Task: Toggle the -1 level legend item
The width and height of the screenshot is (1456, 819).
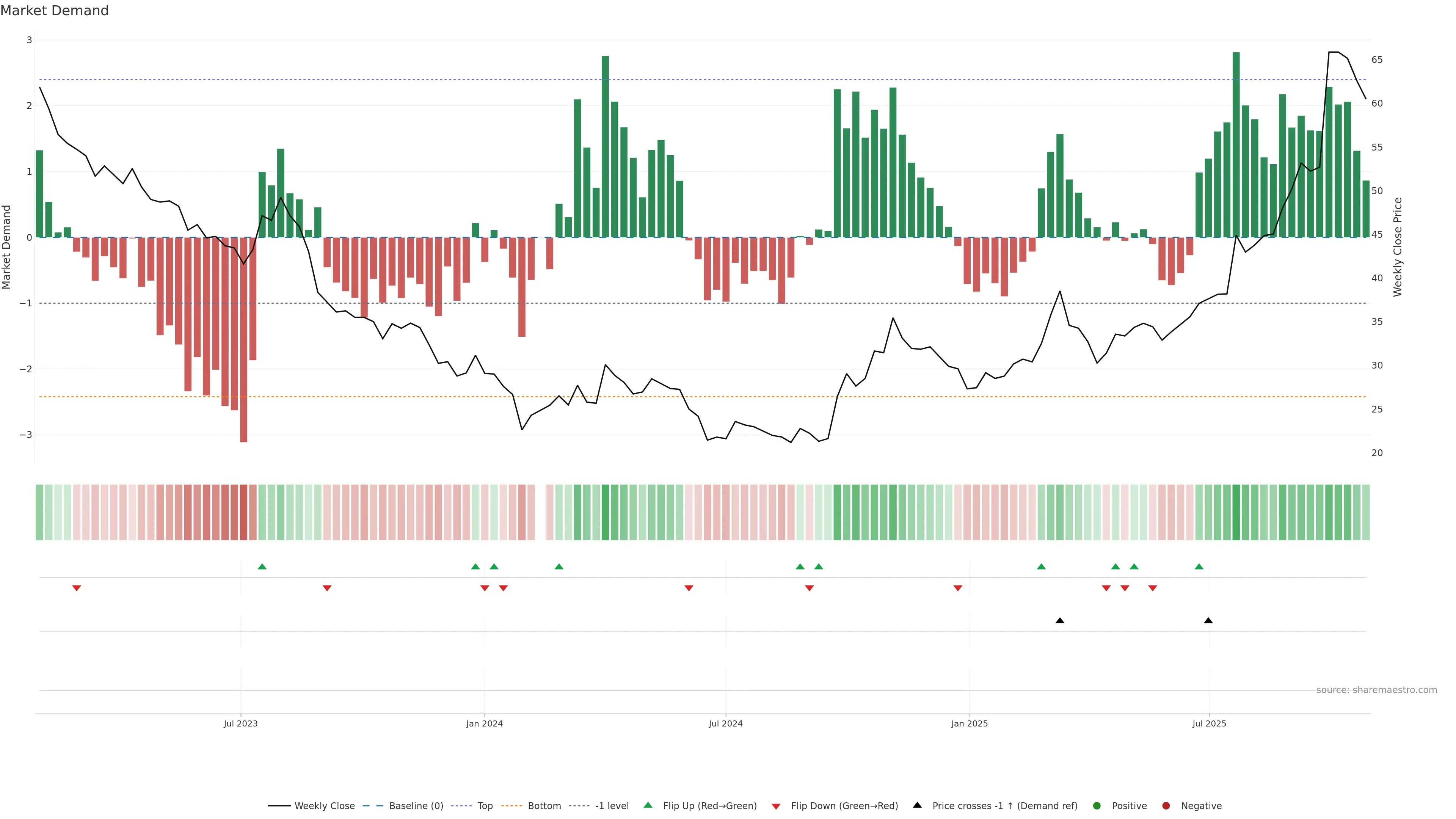Action: (612, 806)
